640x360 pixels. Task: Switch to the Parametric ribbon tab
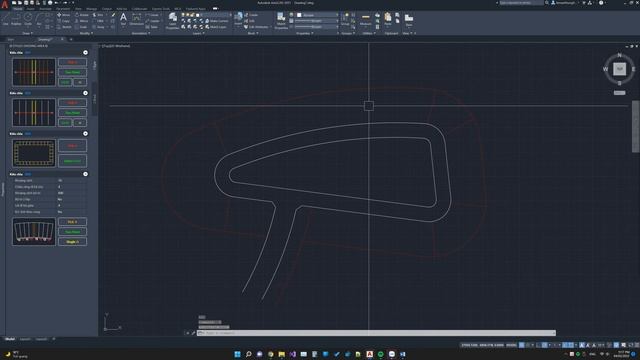[63, 9]
